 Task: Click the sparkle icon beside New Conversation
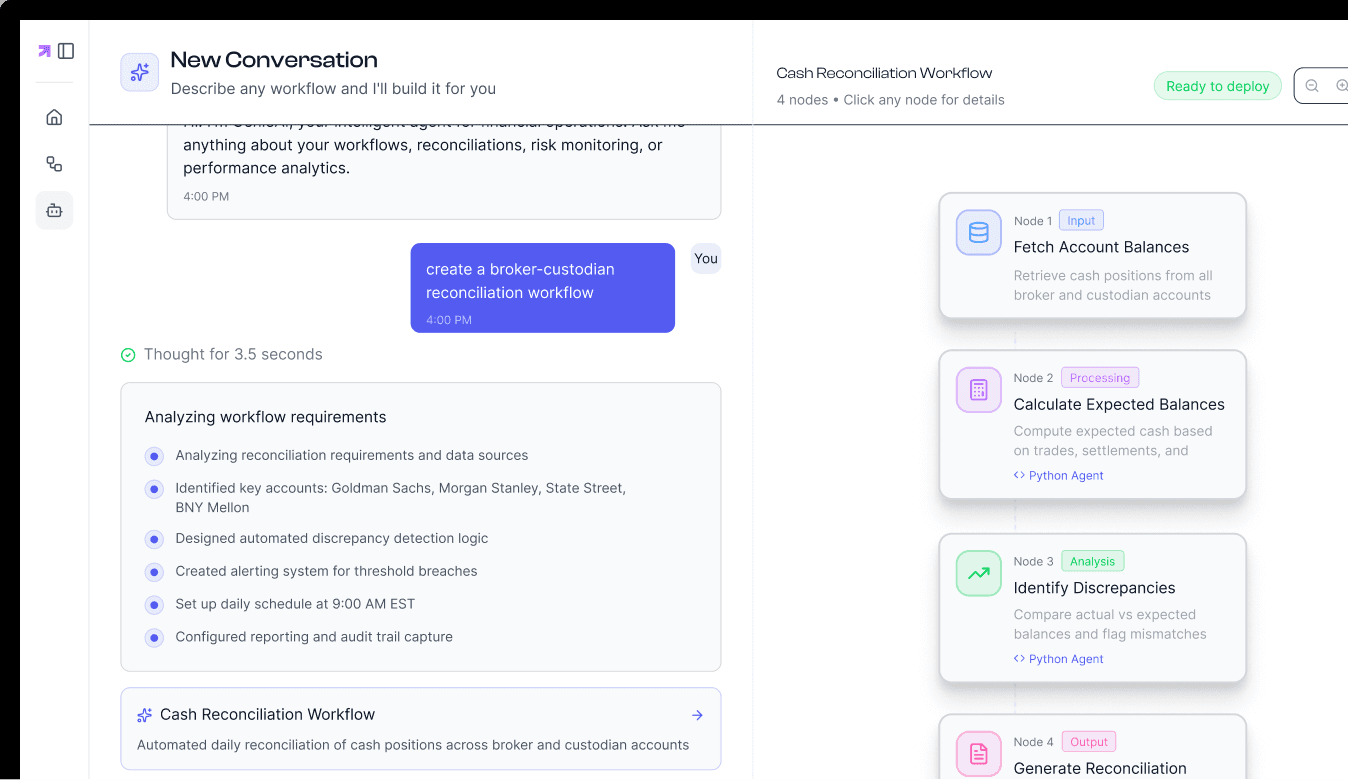coord(140,72)
